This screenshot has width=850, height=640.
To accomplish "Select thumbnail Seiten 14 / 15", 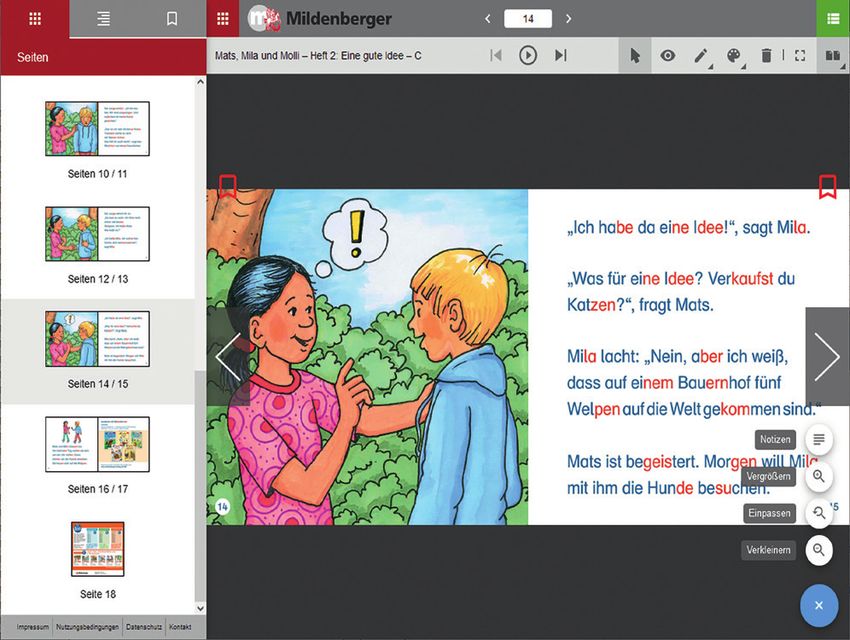I will (x=98, y=339).
